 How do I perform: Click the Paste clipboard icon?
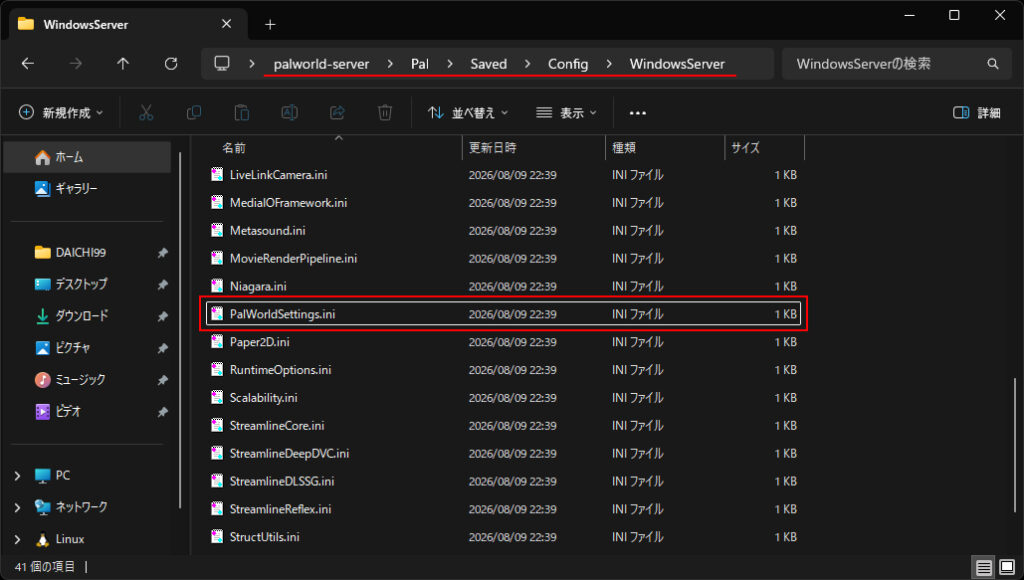242,112
